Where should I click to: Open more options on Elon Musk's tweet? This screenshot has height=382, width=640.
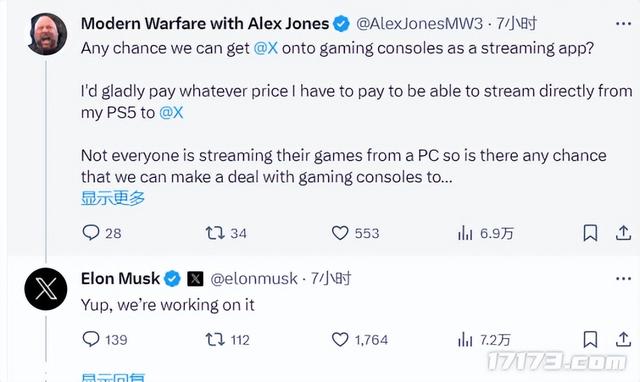coord(623,279)
